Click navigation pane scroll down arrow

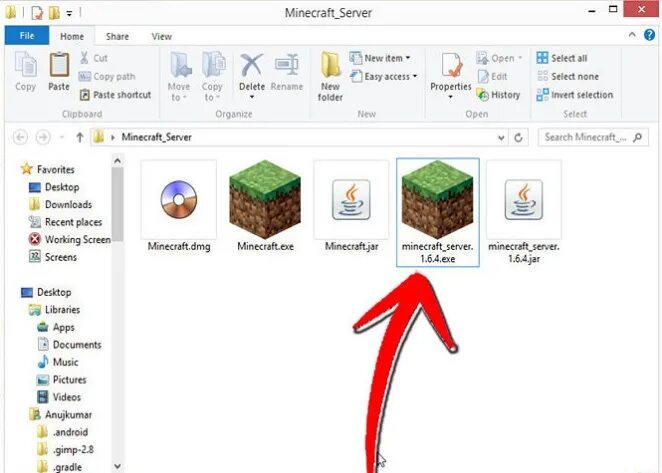[118, 466]
